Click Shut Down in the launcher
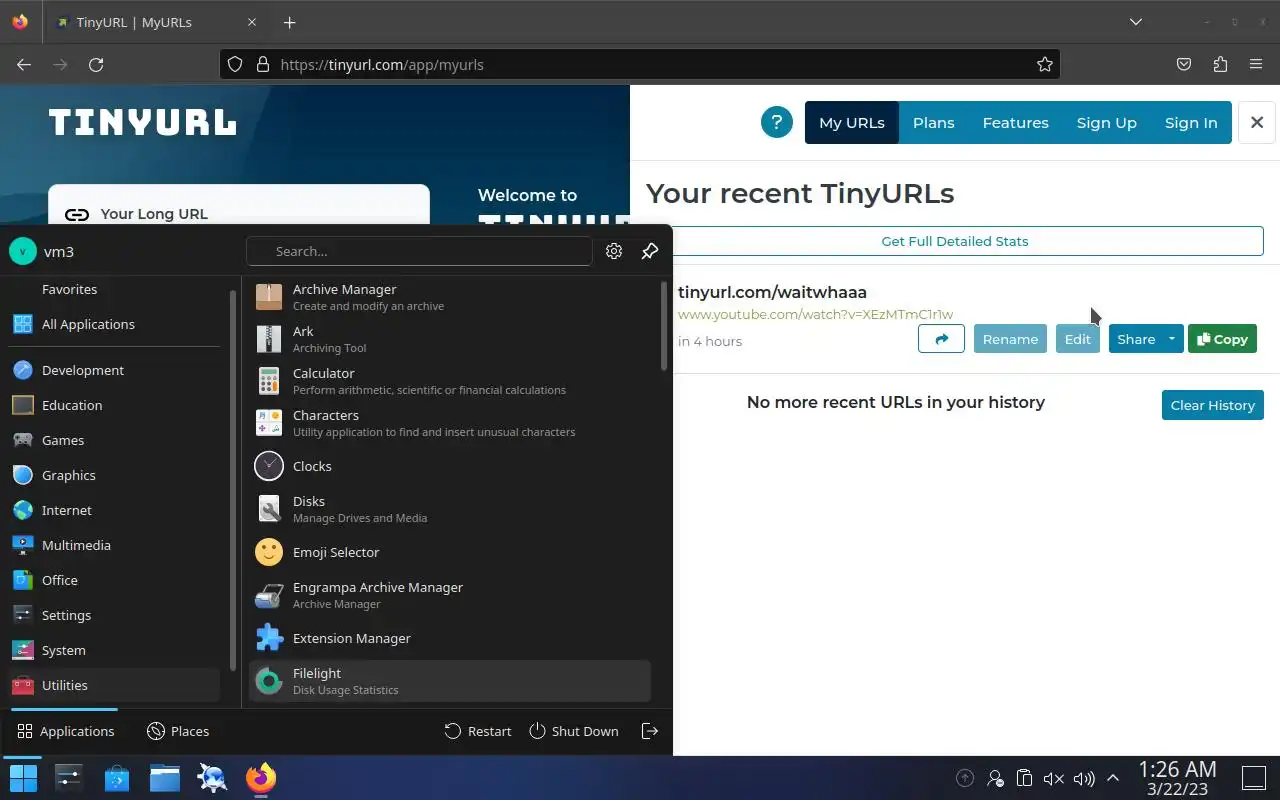1280x800 pixels. [x=574, y=731]
